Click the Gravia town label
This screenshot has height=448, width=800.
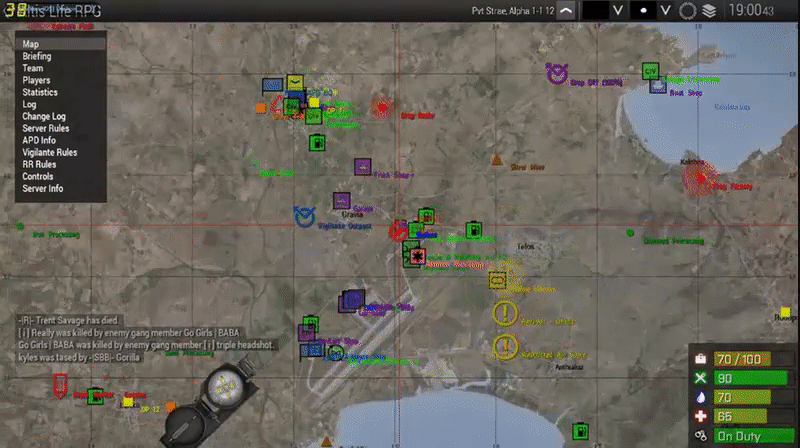coord(353,214)
